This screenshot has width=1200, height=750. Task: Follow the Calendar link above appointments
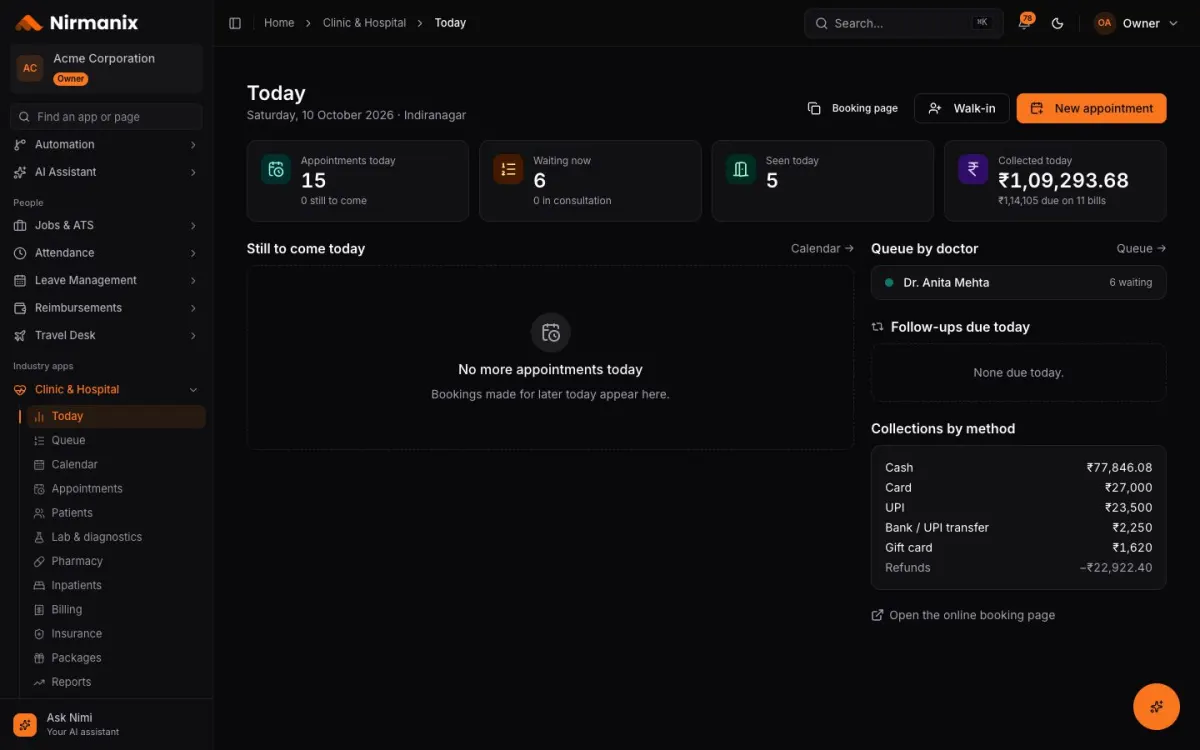coord(822,248)
